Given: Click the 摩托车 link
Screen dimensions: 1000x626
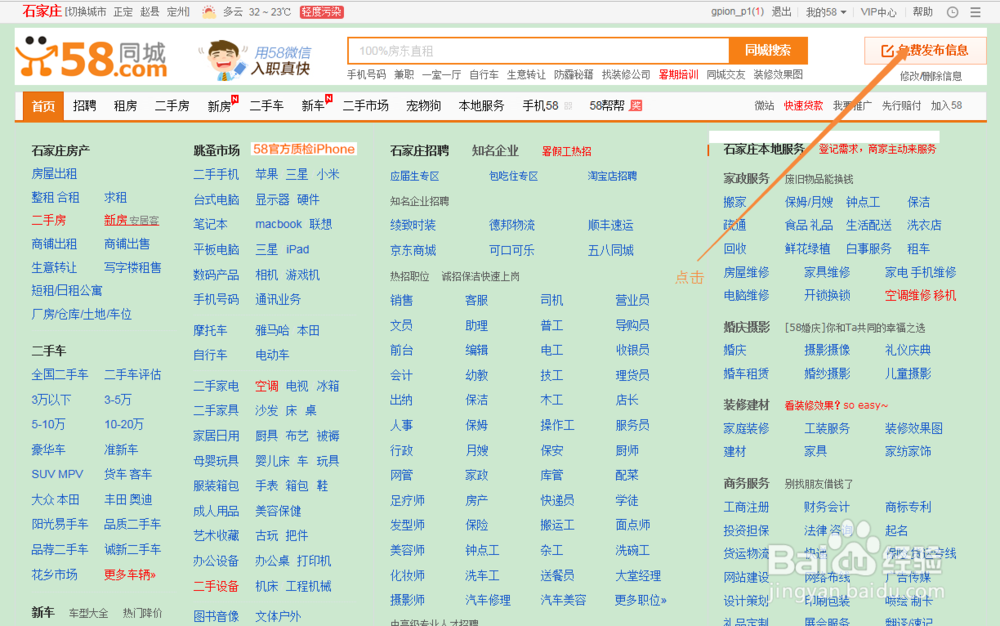Looking at the screenshot, I should coord(210,330).
